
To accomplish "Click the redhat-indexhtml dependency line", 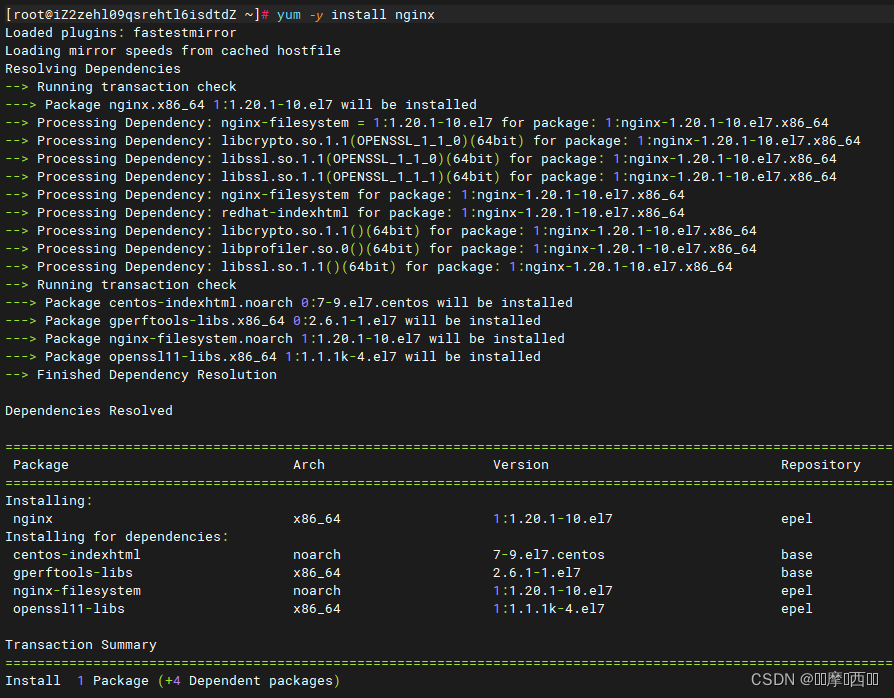I will pos(345,213).
